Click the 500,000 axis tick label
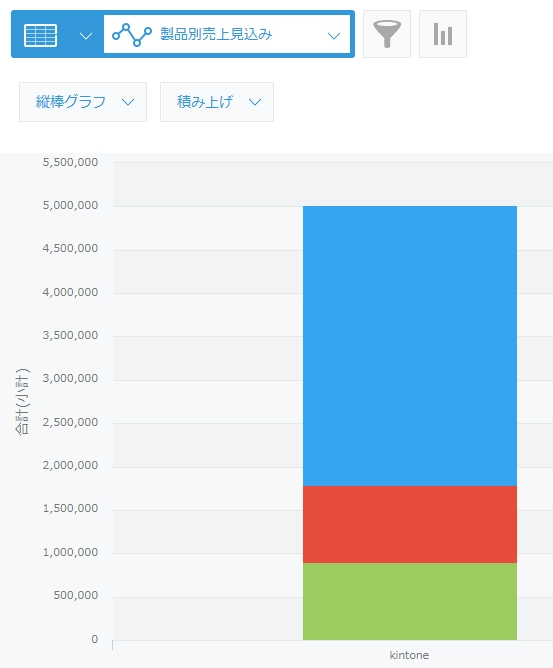The height and width of the screenshot is (668, 553). (x=76, y=595)
